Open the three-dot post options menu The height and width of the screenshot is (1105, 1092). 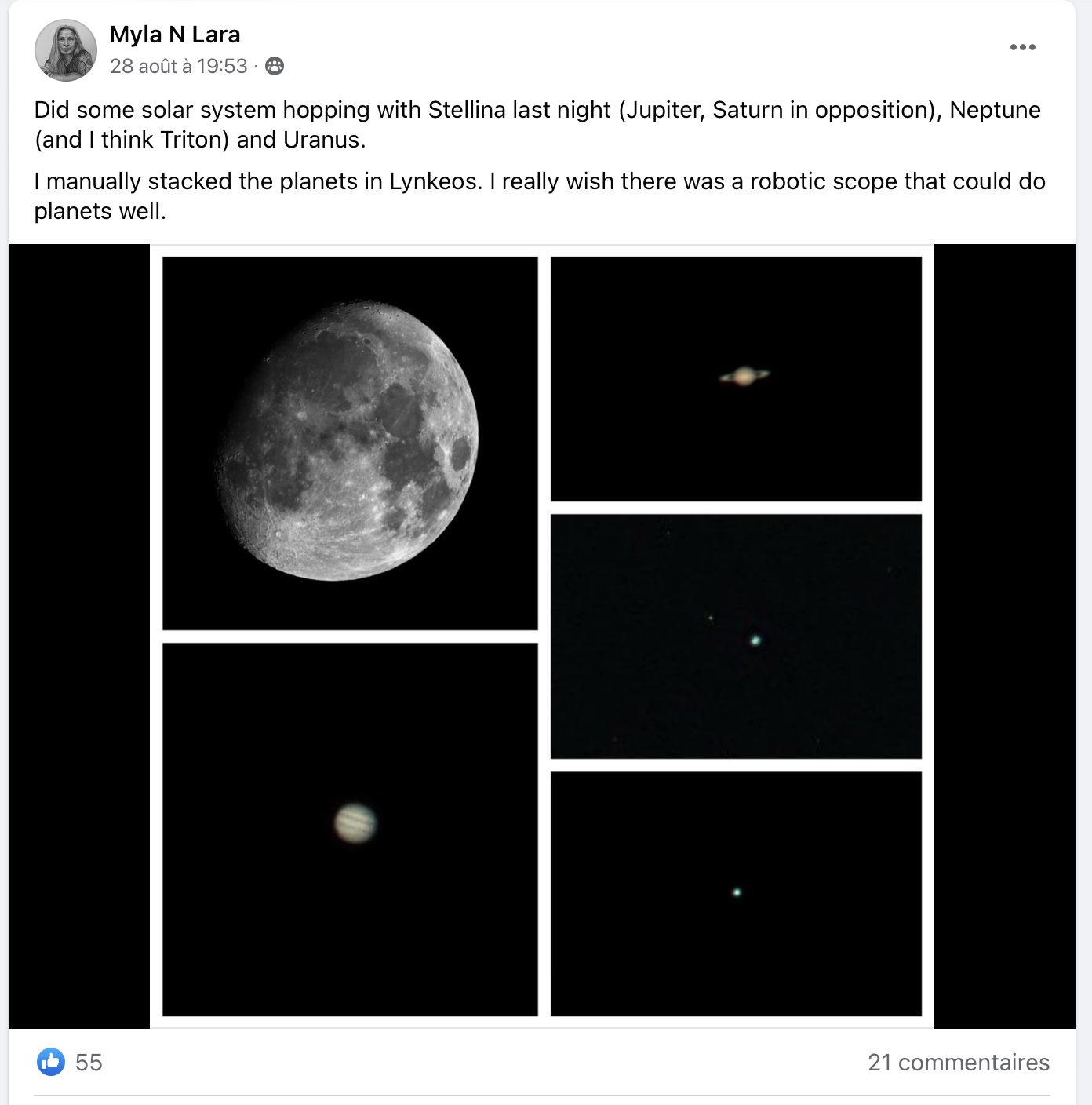coord(1022,47)
